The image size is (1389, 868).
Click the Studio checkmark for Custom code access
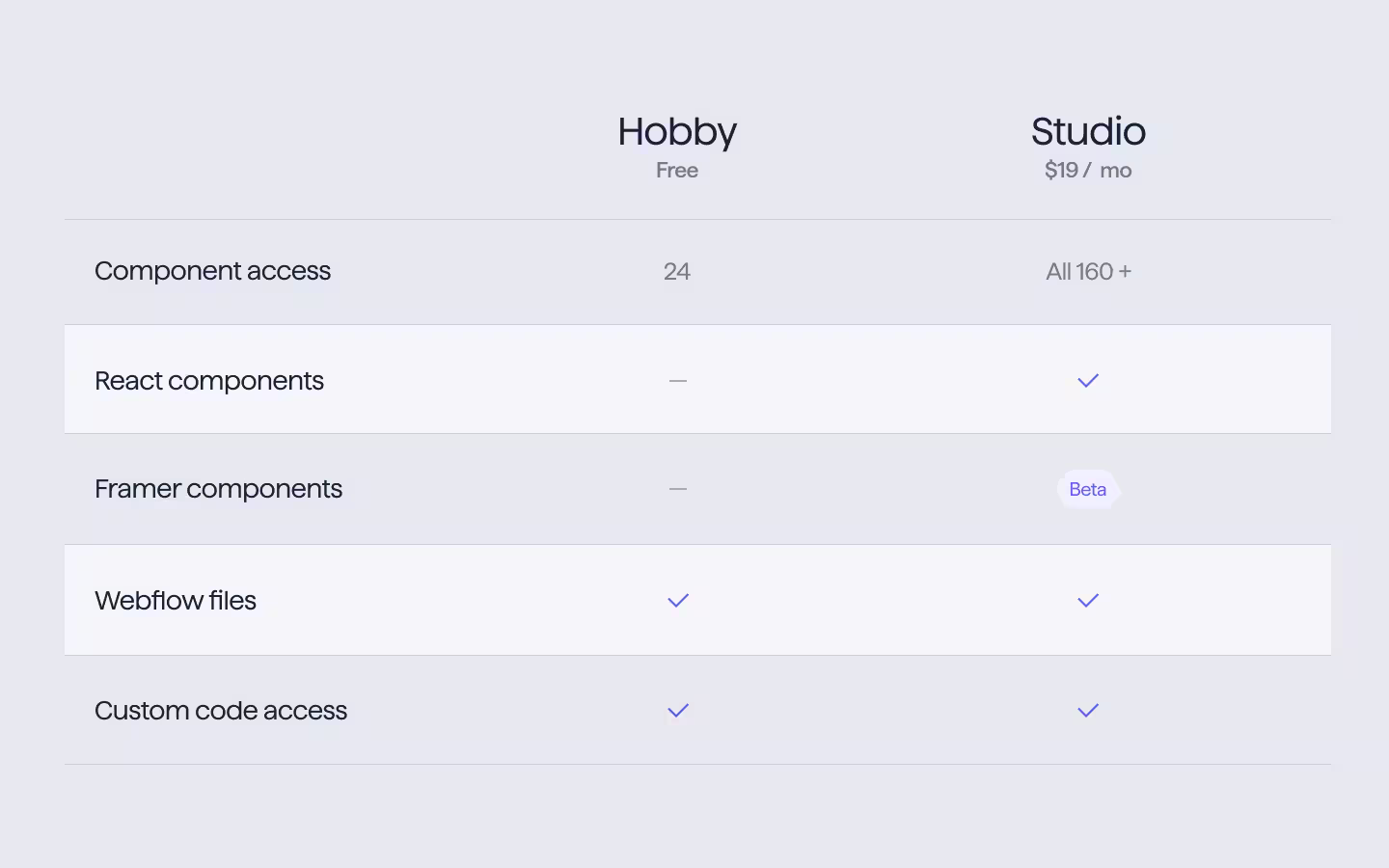[x=1088, y=711]
